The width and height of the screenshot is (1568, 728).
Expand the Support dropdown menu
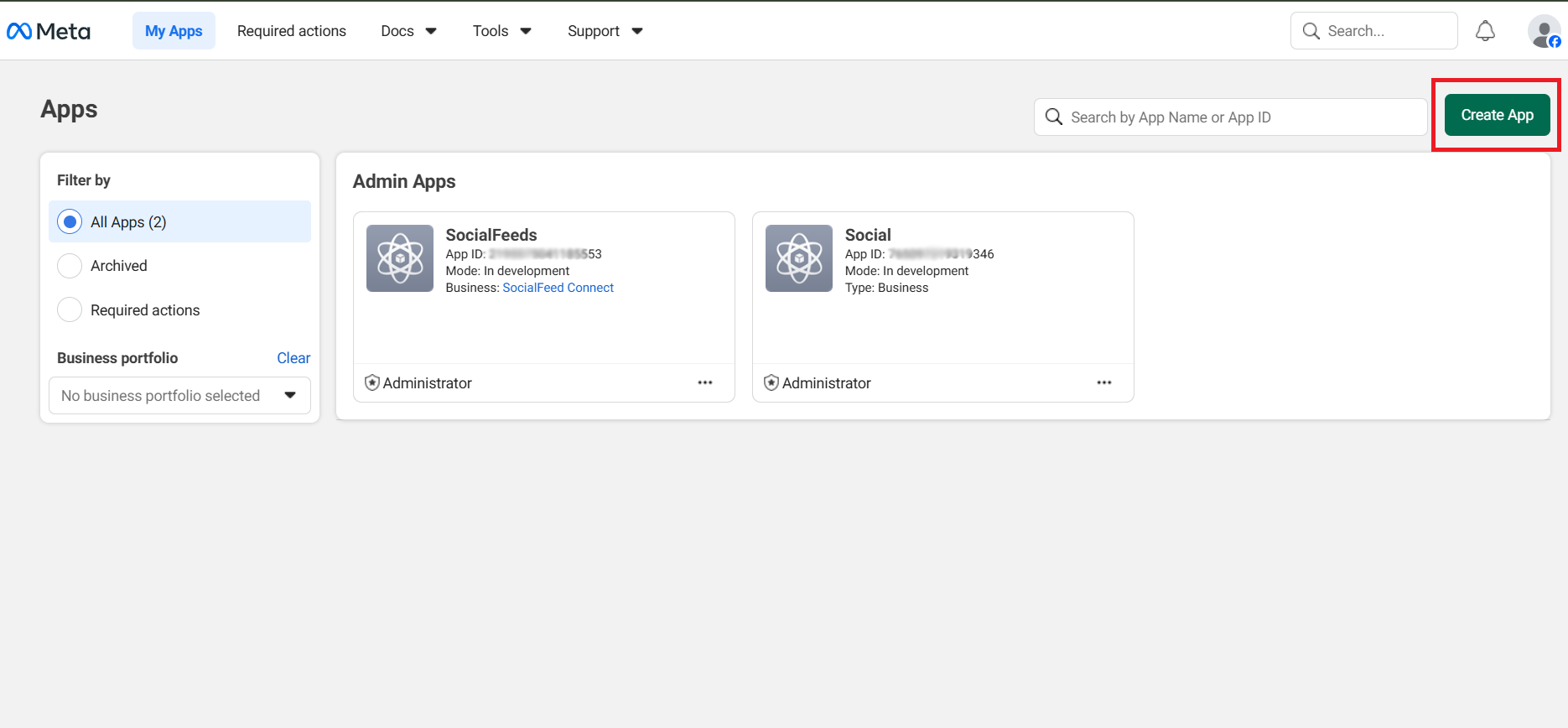(x=605, y=31)
